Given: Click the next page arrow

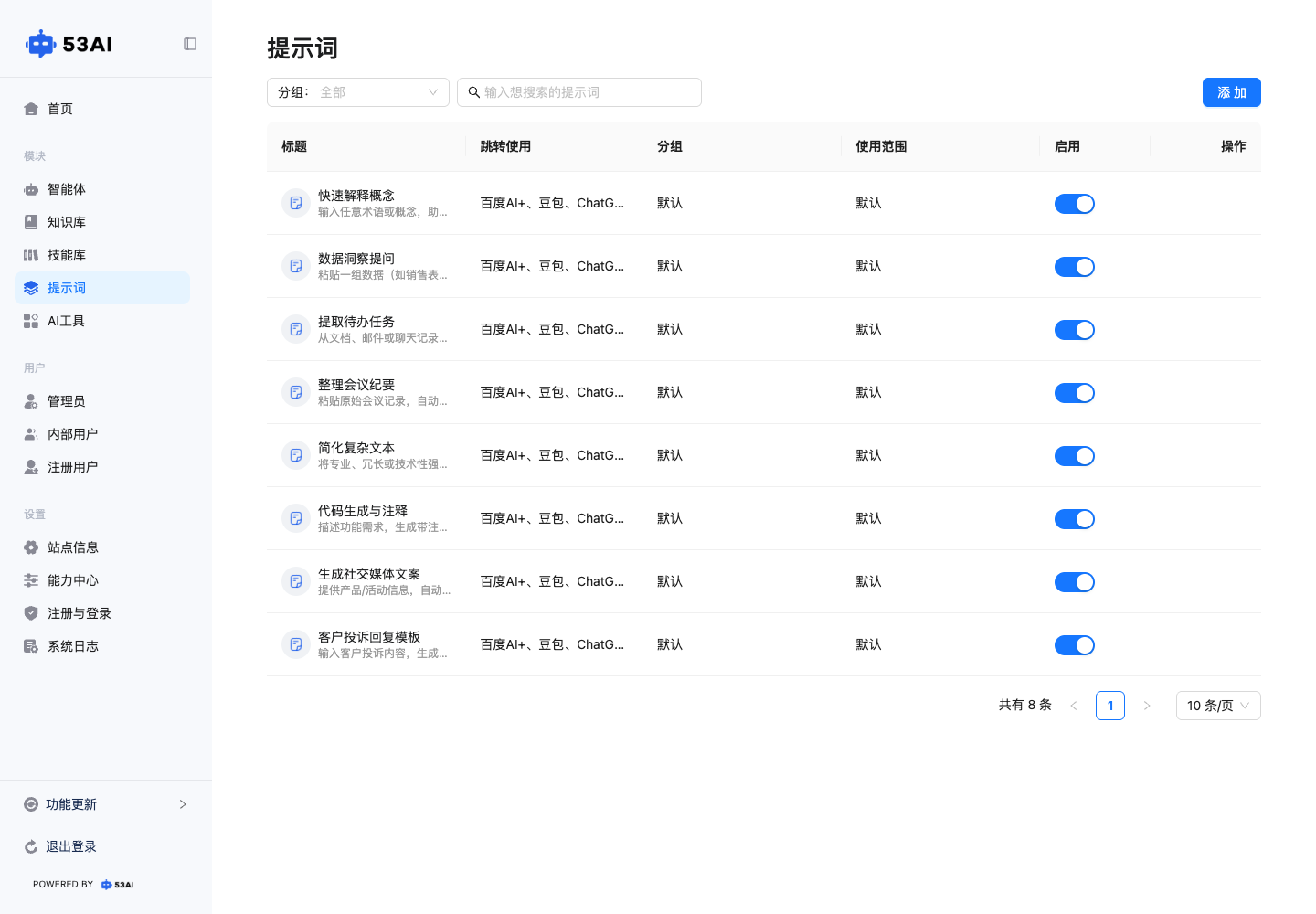Looking at the screenshot, I should 1147,706.
